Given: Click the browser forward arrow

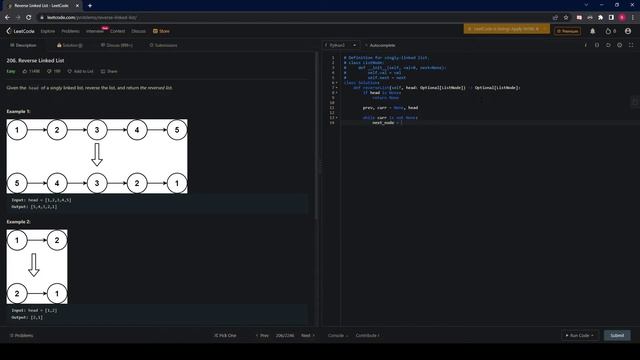Looking at the screenshot, I should (x=18, y=18).
